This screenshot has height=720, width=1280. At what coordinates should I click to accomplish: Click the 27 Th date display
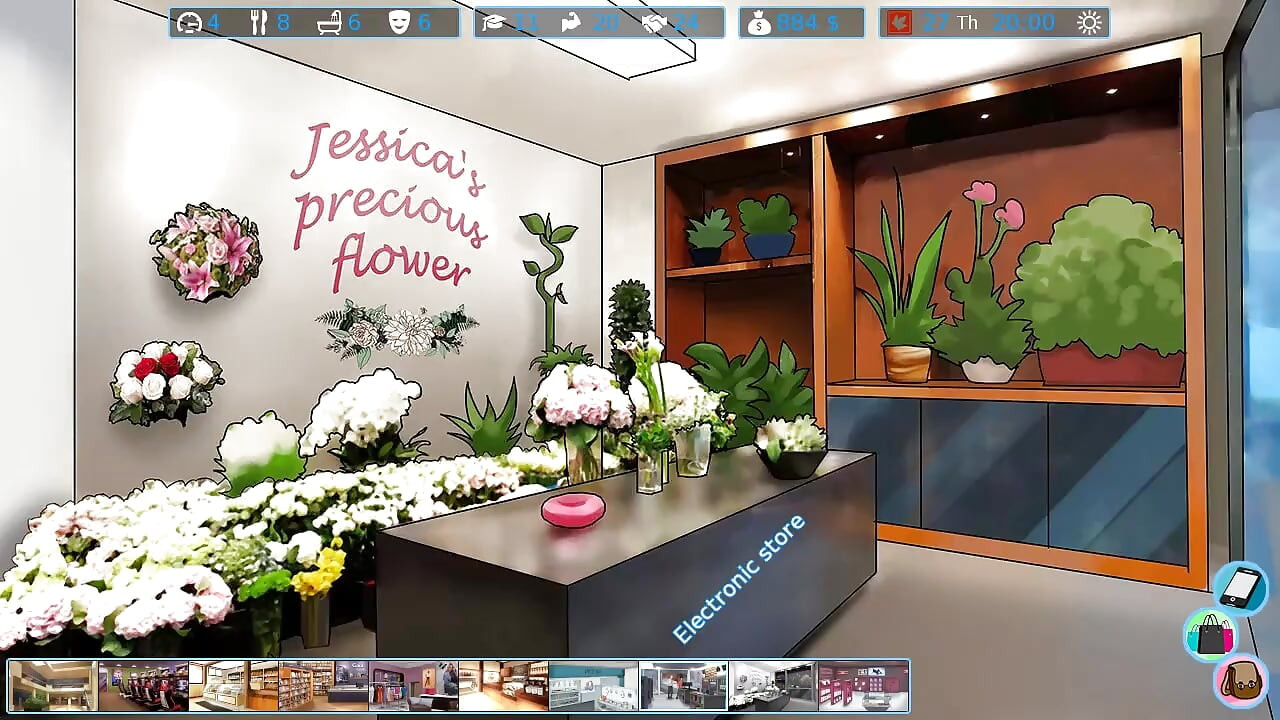pyautogui.click(x=950, y=22)
